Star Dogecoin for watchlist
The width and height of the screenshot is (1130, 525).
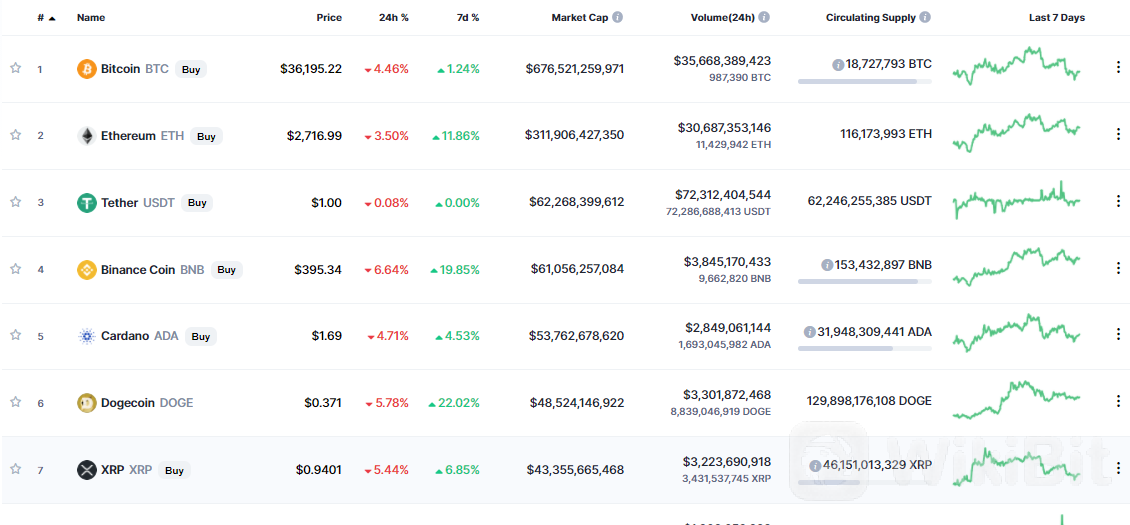[x=15, y=402]
